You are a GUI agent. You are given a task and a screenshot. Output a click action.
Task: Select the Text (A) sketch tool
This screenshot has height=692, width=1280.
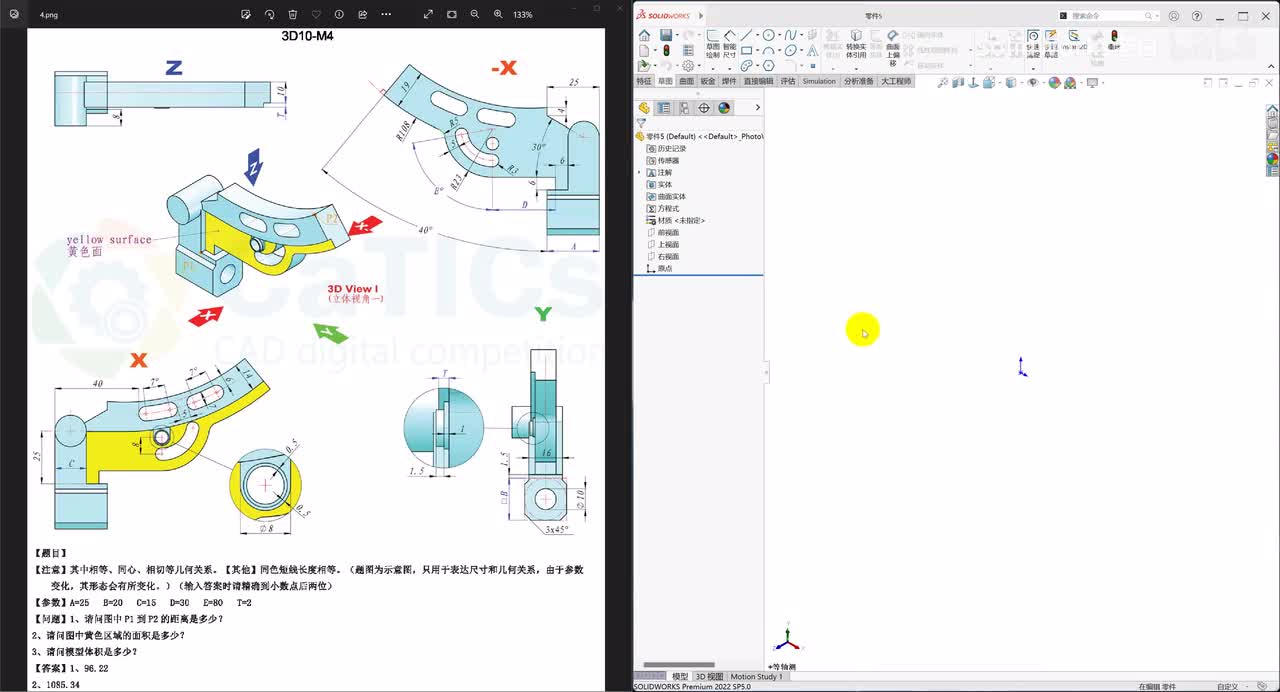812,50
